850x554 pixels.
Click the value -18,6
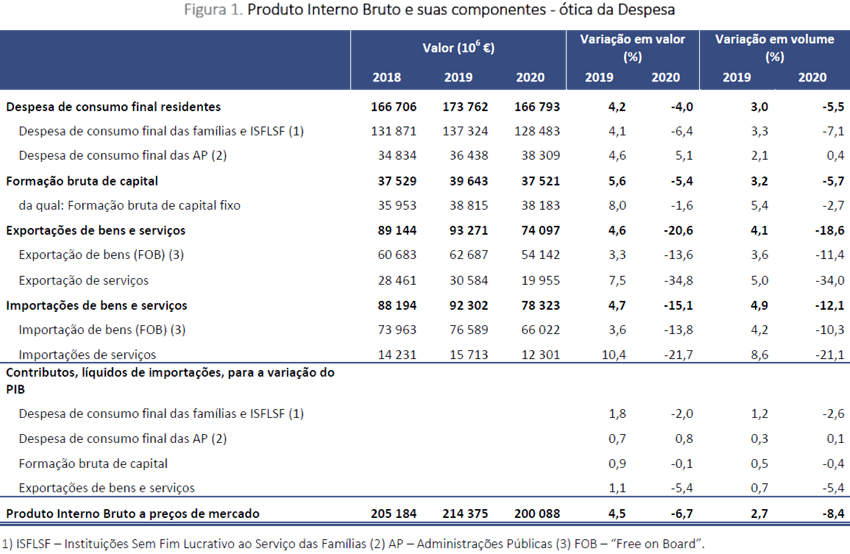(x=829, y=230)
